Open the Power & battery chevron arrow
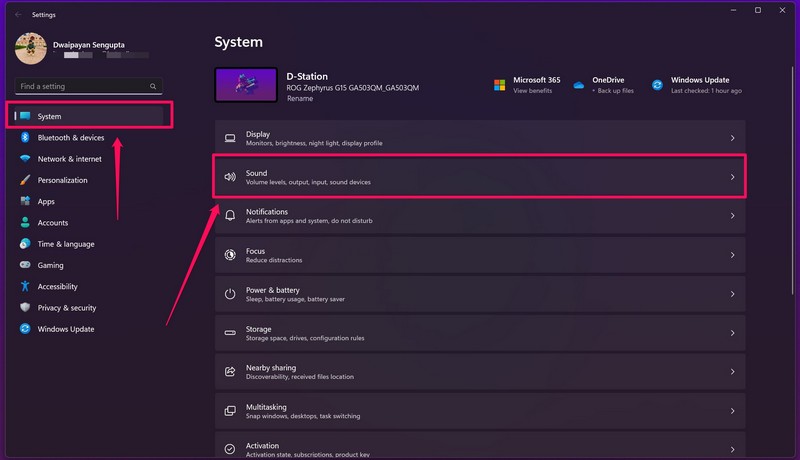 point(732,294)
